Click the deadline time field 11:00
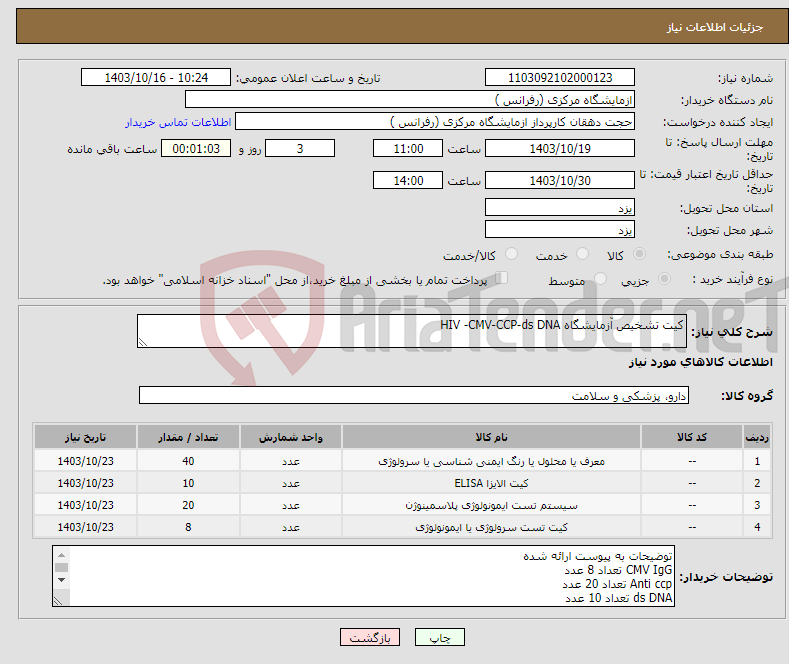This screenshot has height=664, width=789. coord(408,148)
